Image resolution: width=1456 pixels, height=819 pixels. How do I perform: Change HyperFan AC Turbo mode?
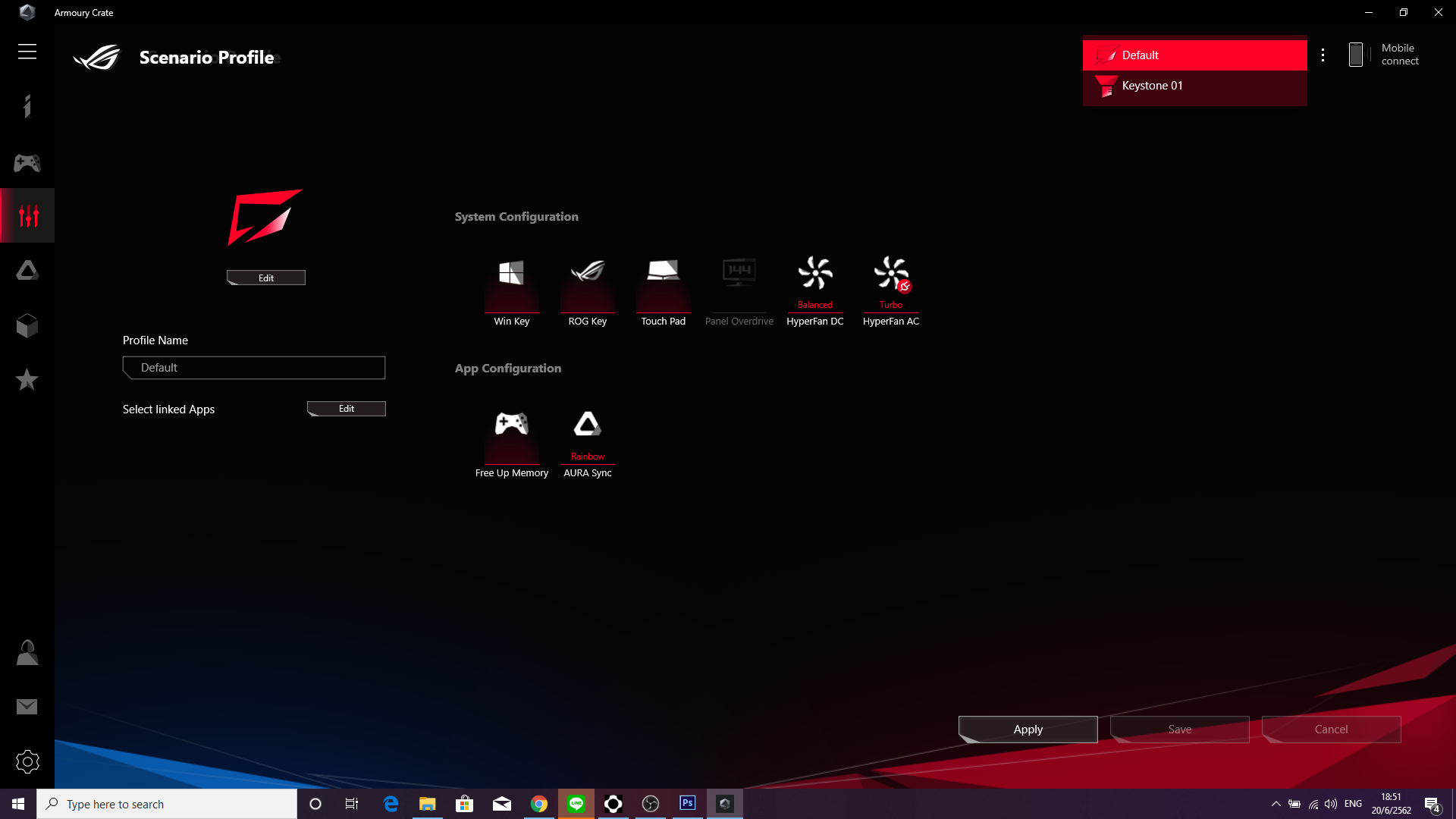click(x=891, y=292)
